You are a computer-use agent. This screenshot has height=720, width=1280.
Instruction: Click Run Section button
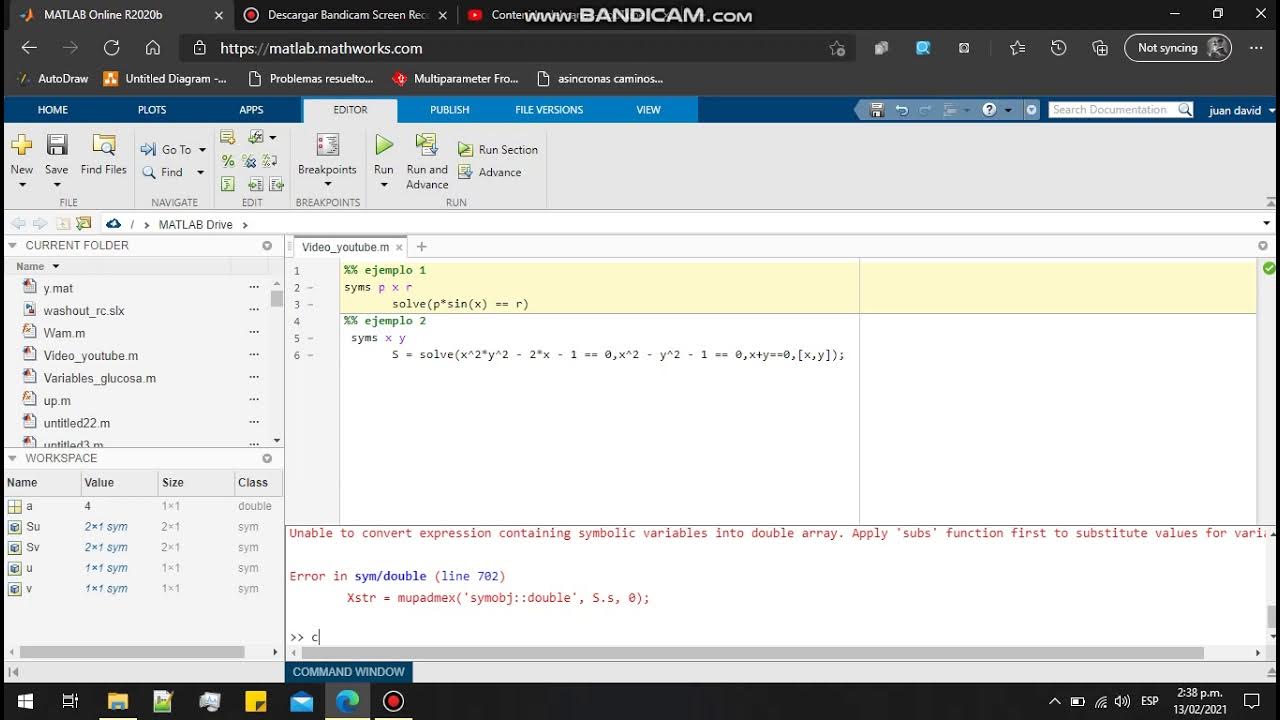click(498, 149)
